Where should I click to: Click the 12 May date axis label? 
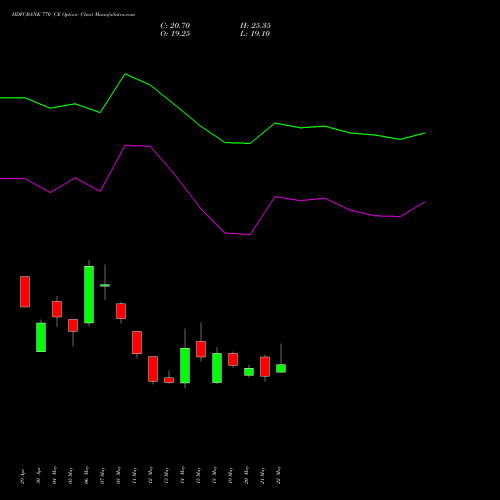150,475
